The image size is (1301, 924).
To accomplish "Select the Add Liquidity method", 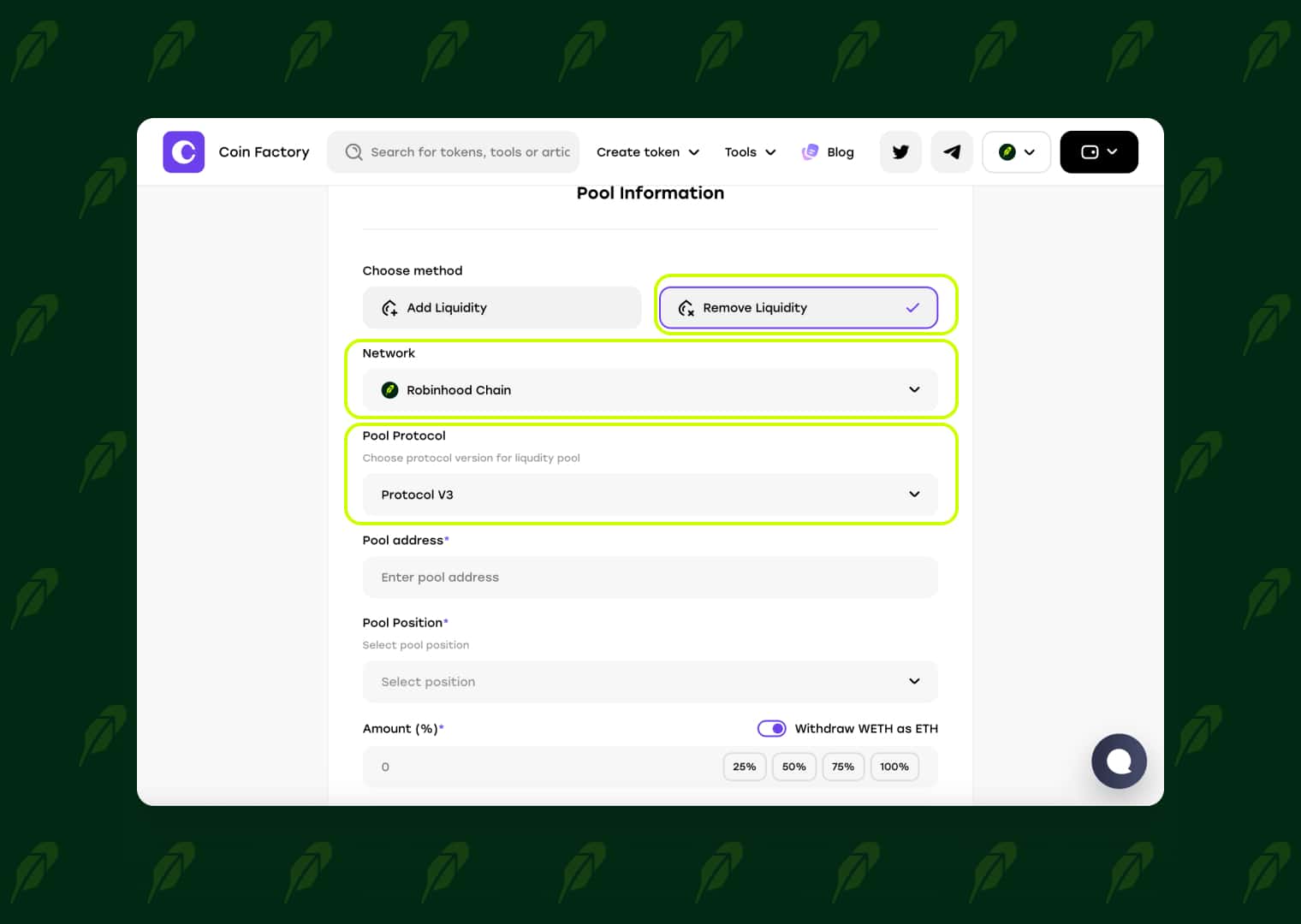I will tap(502, 308).
